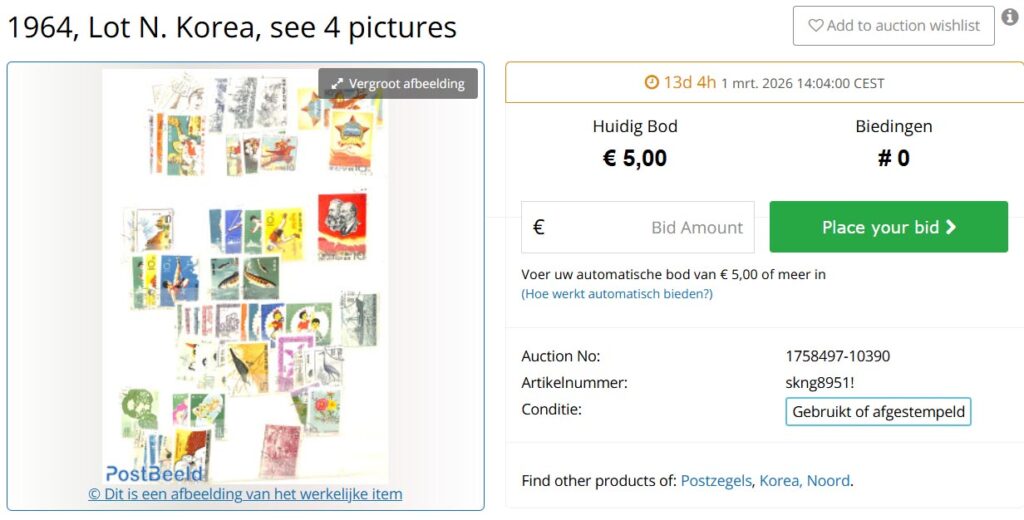Enlarge image via Vergroot afbeelding button

point(398,84)
